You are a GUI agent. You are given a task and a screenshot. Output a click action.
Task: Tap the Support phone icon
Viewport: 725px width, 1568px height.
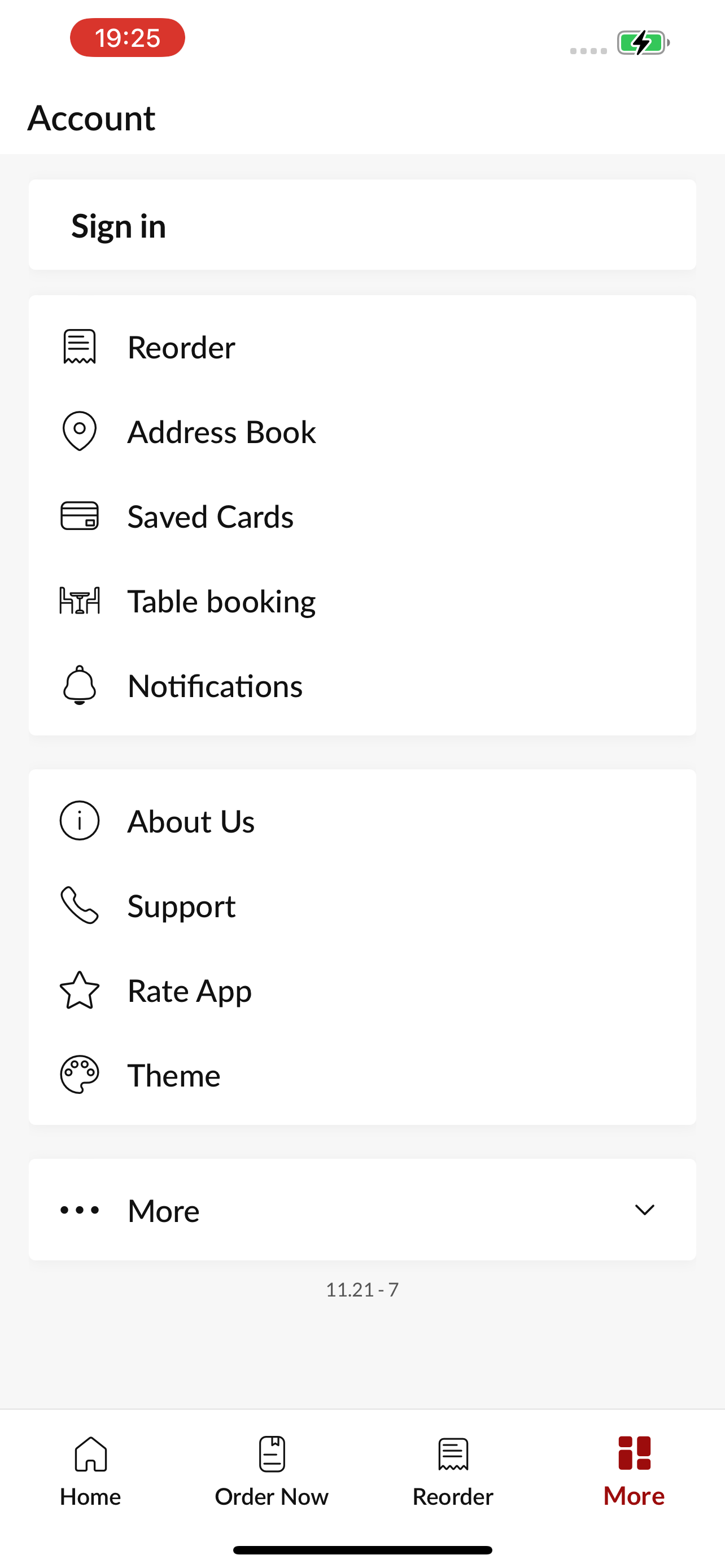[80, 905]
